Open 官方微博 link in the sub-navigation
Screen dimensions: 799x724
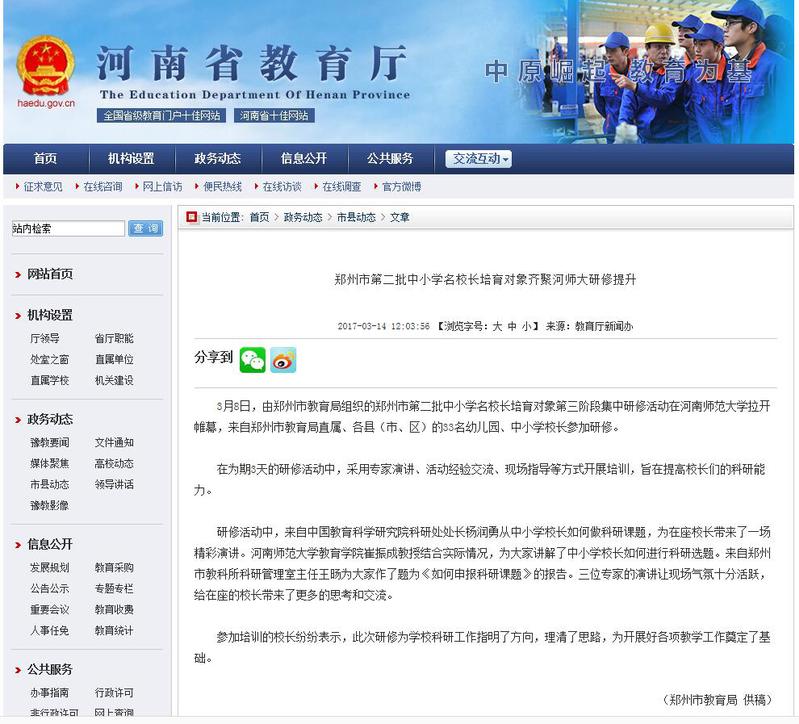tap(402, 187)
